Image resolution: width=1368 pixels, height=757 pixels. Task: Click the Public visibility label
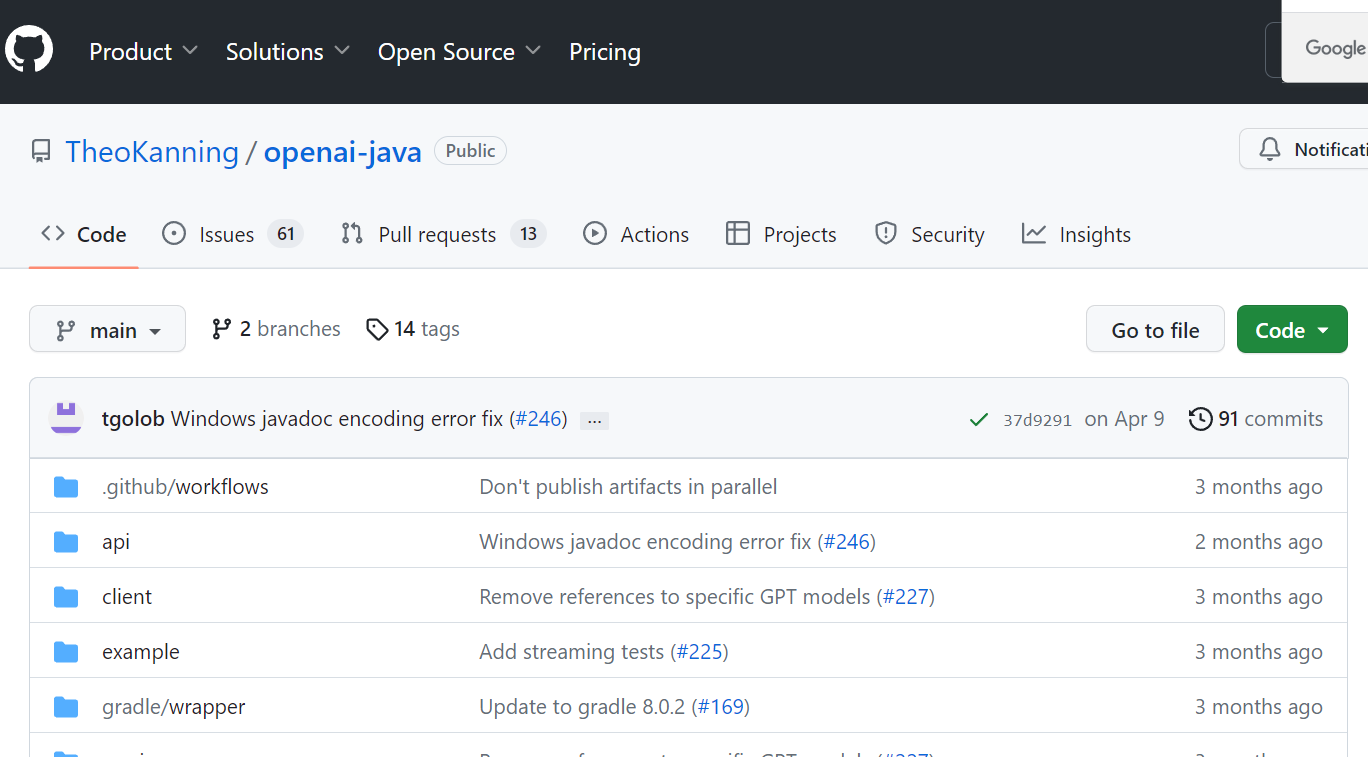pos(470,151)
